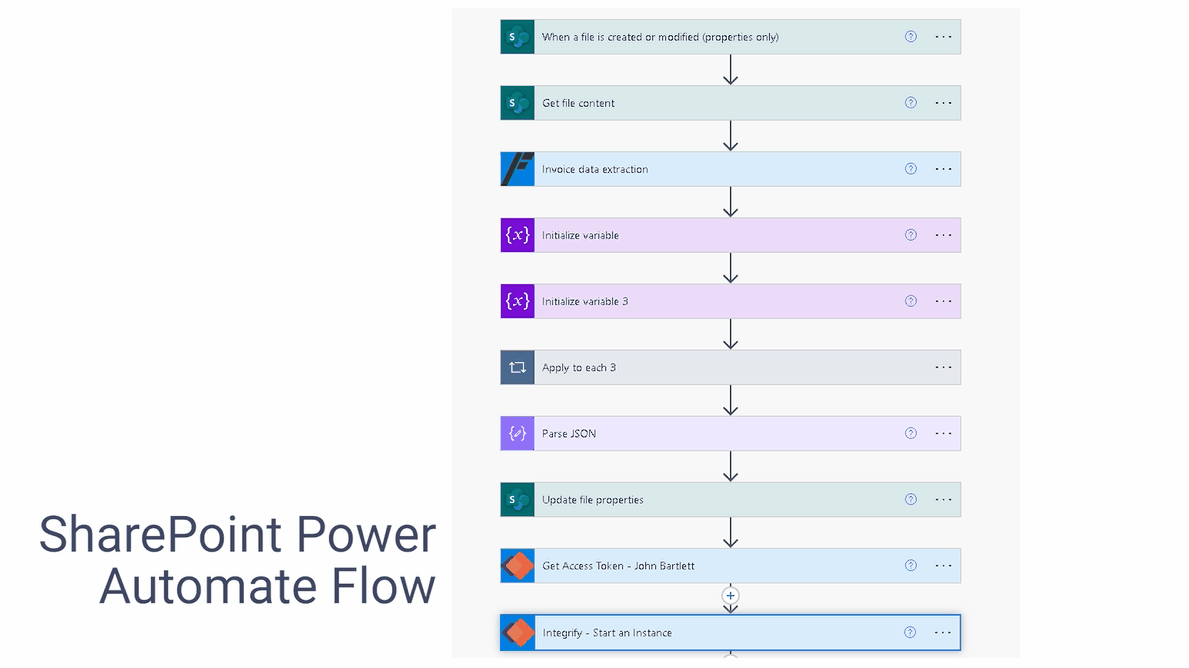The height and width of the screenshot is (668, 1189).
Task: Open more options for Apply to each 3
Action: [x=943, y=367]
